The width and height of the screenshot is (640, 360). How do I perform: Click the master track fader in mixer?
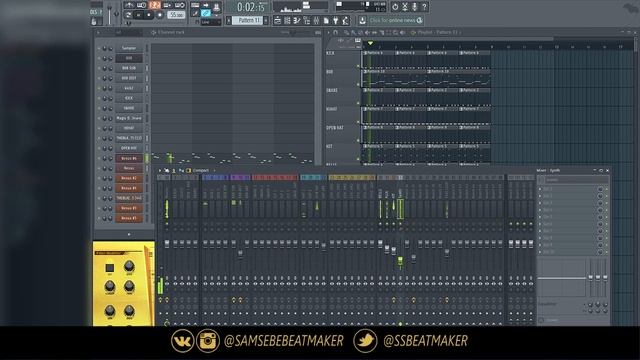coord(167,244)
